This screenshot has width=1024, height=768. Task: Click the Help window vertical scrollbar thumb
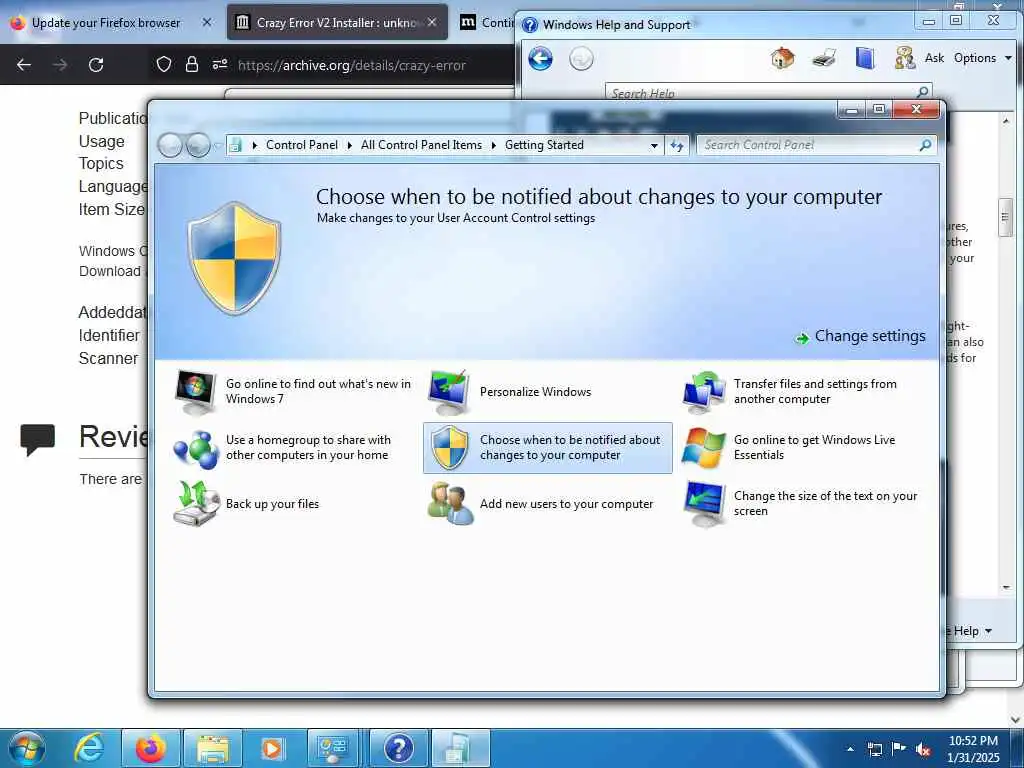tap(1005, 216)
